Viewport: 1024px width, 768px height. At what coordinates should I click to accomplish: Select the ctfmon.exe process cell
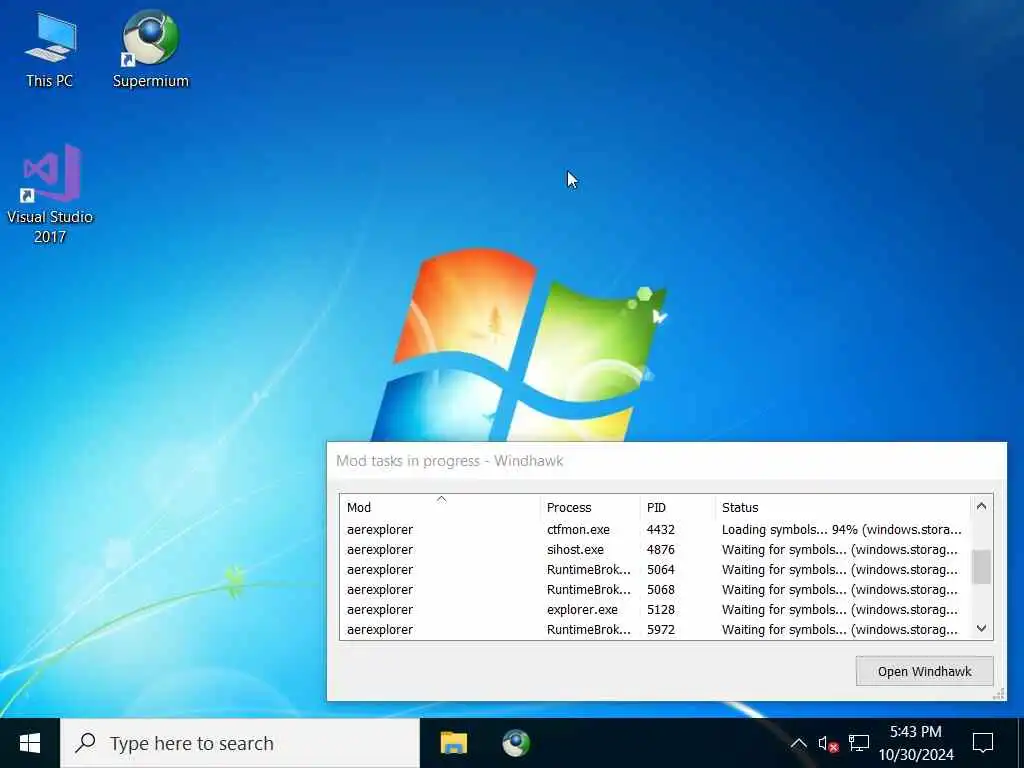click(x=578, y=530)
